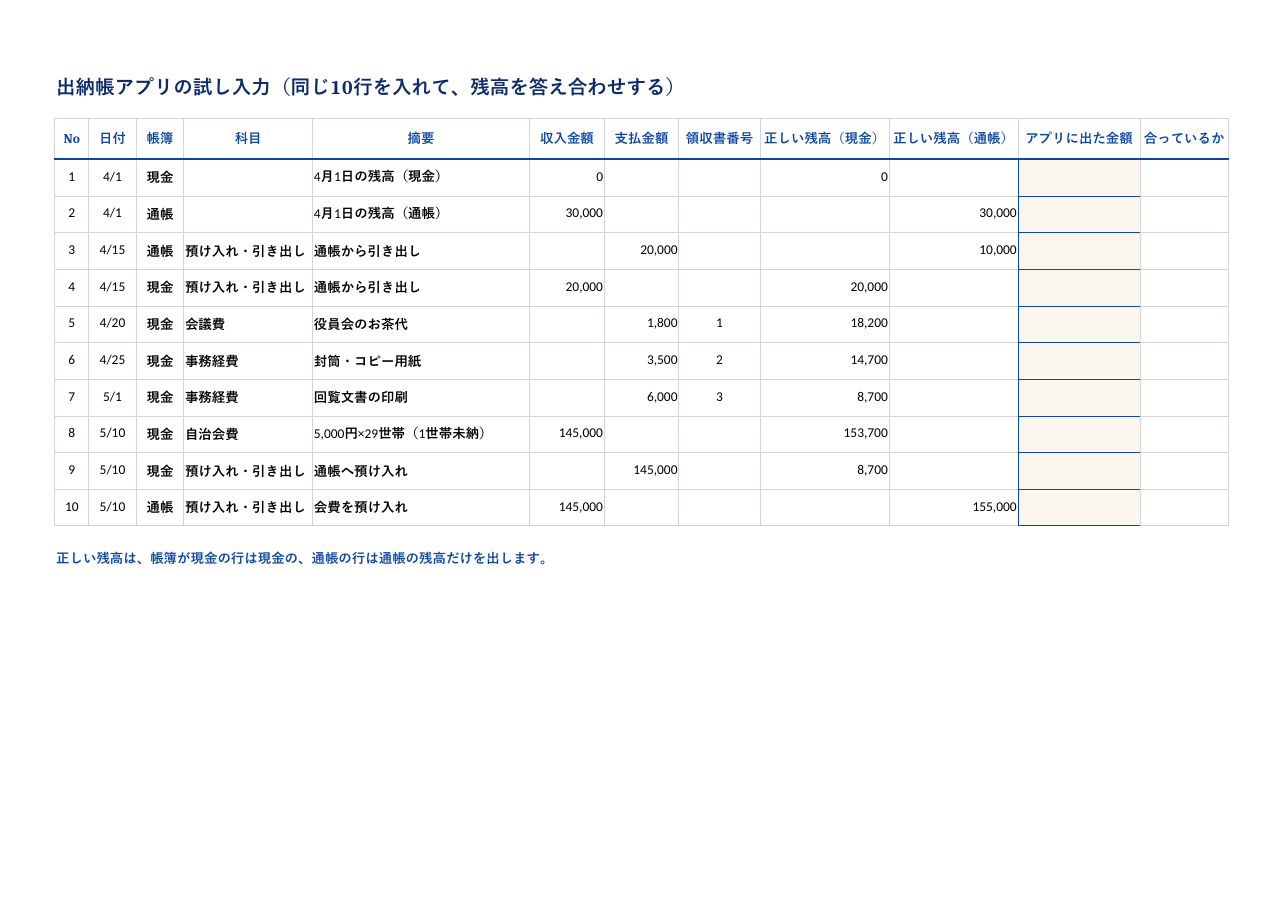Select the 10,000 passbook balance cell
Viewport: 1287px width, 910px height.
tap(954, 251)
